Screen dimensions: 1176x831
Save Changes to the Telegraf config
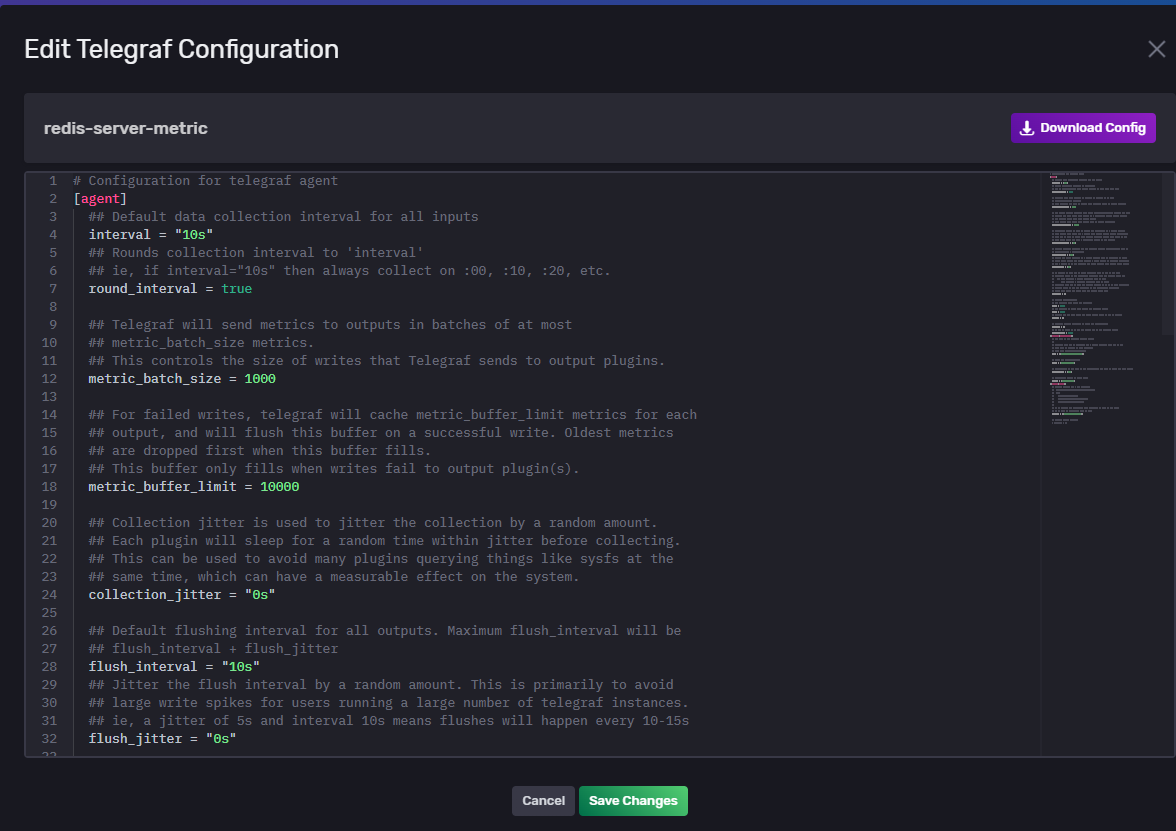tap(633, 801)
